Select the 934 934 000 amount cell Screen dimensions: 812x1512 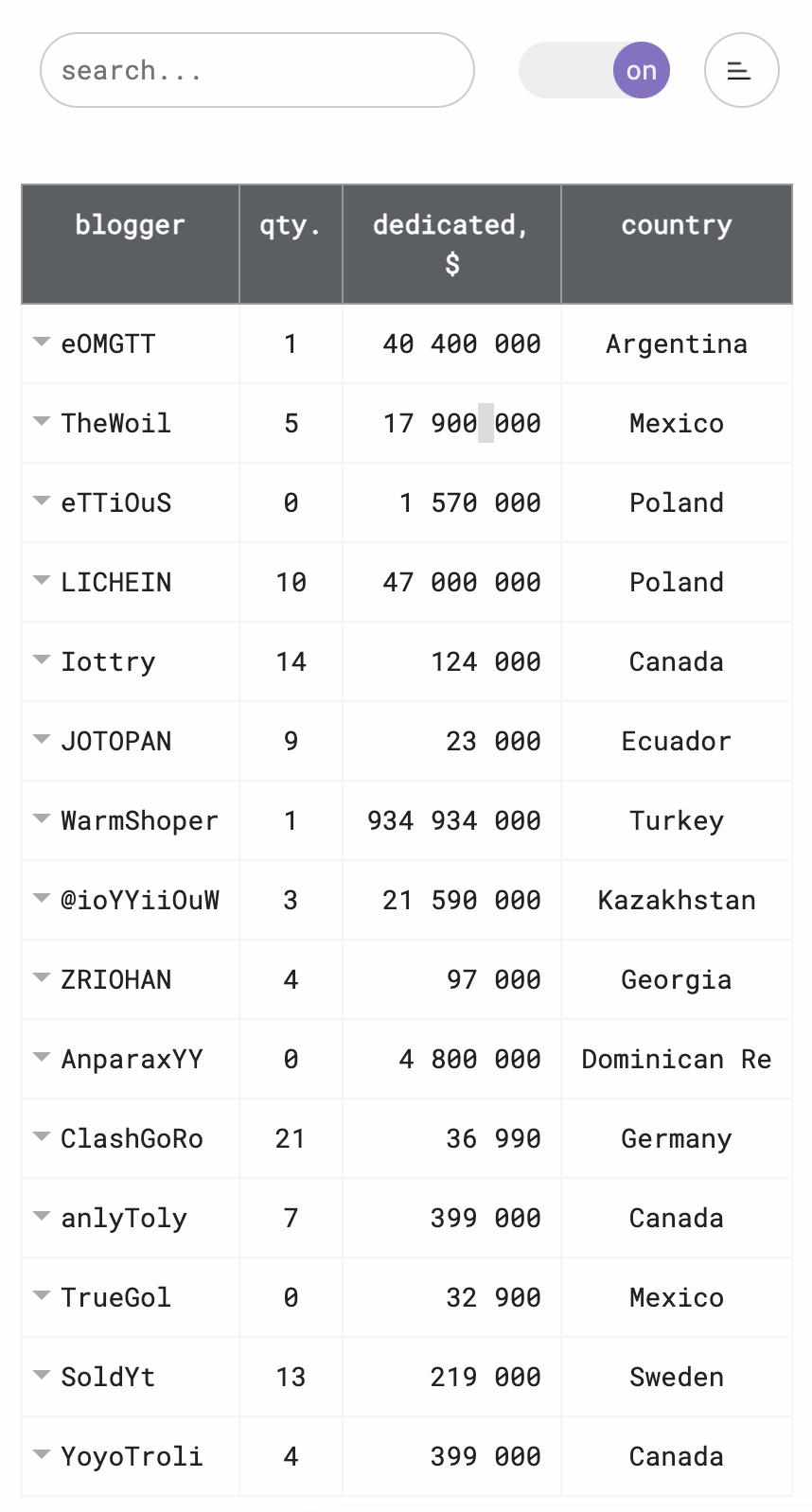coord(451,820)
